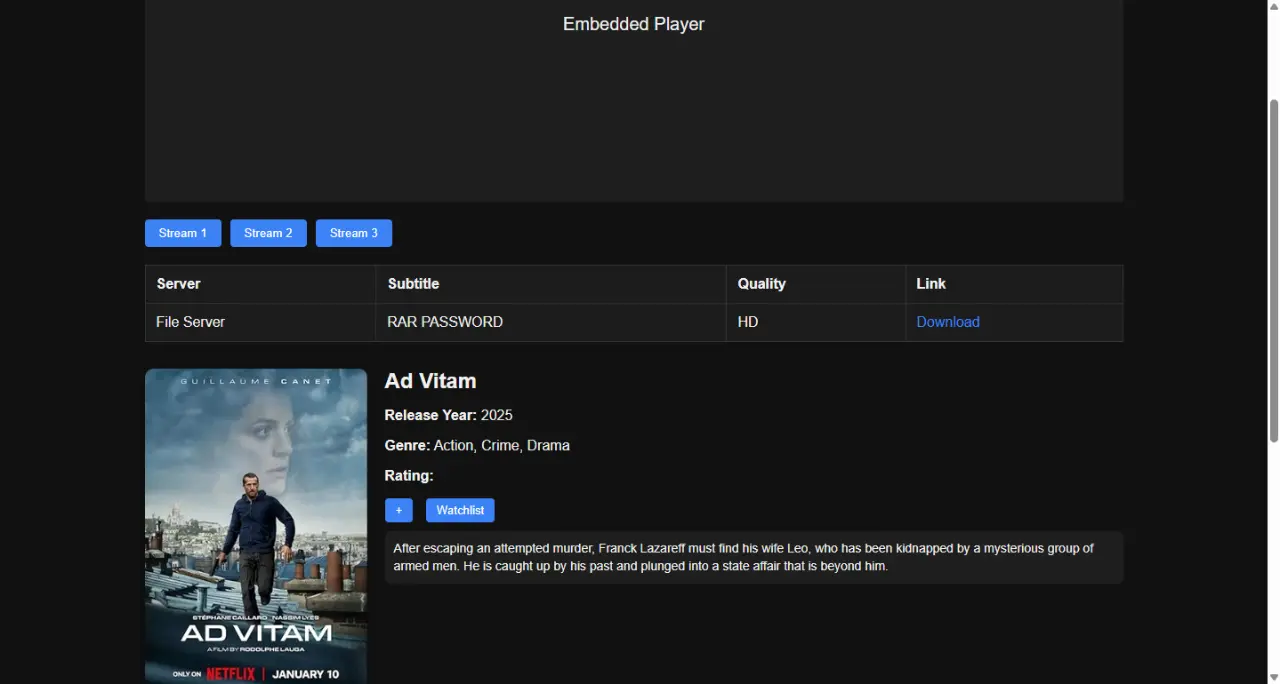1280x684 pixels.
Task: Click the Embedded Player area
Action: (x=634, y=101)
